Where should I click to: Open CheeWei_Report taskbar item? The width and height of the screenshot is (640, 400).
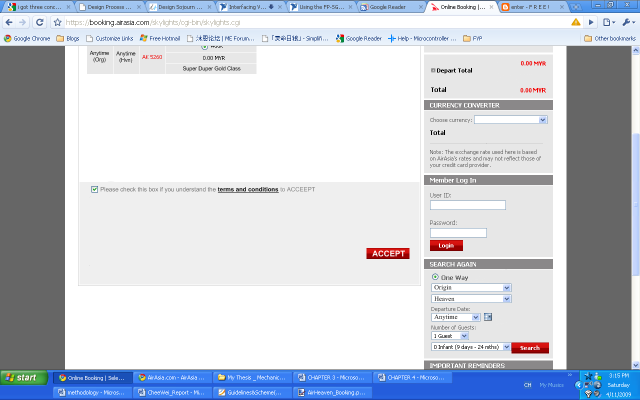pos(172,392)
